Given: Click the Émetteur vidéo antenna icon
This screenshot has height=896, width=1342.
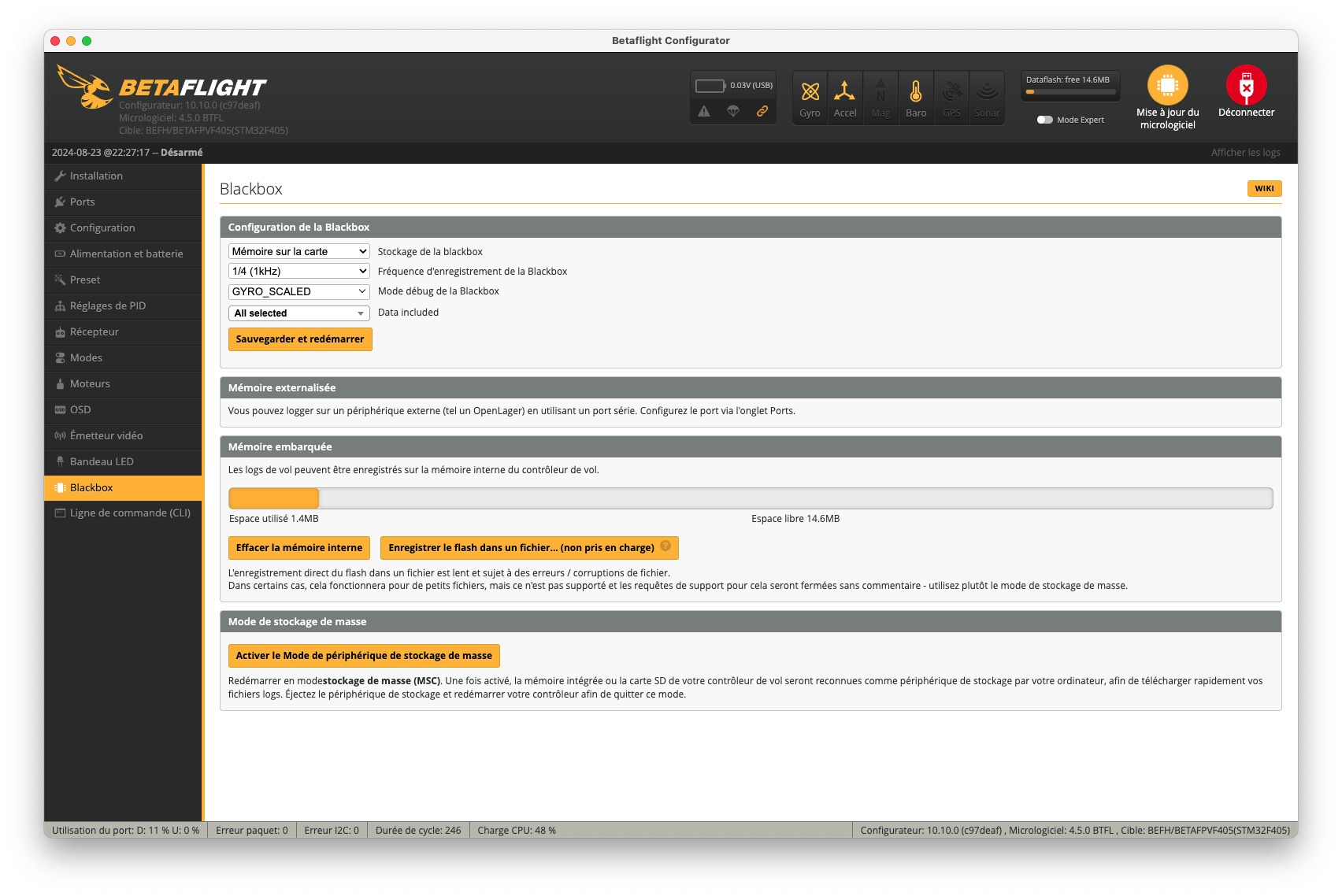Looking at the screenshot, I should 60,436.
